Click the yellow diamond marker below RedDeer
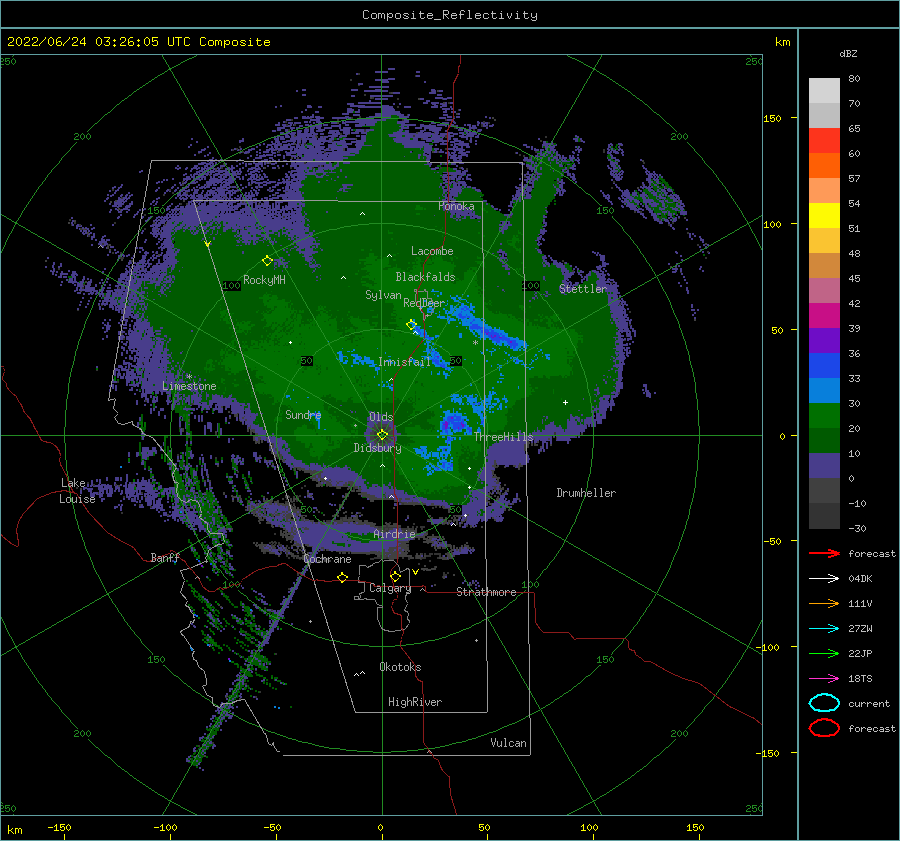Image resolution: width=900 pixels, height=841 pixels. click(411, 325)
